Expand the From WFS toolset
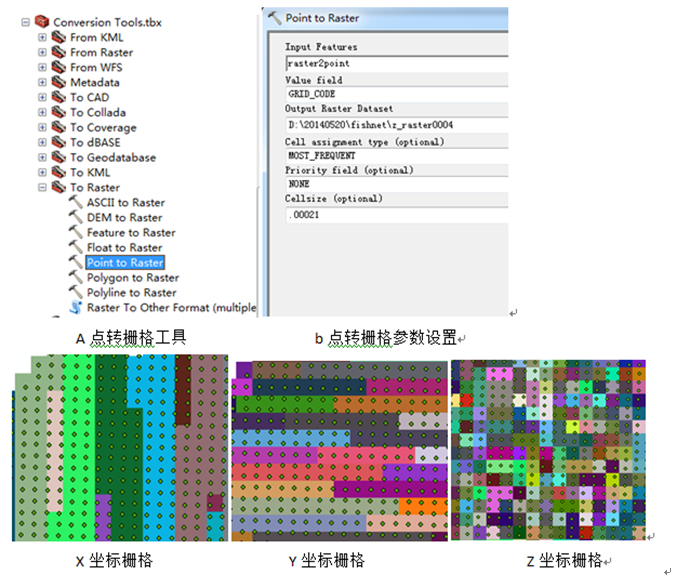This screenshot has height=584, width=674. 42,67
